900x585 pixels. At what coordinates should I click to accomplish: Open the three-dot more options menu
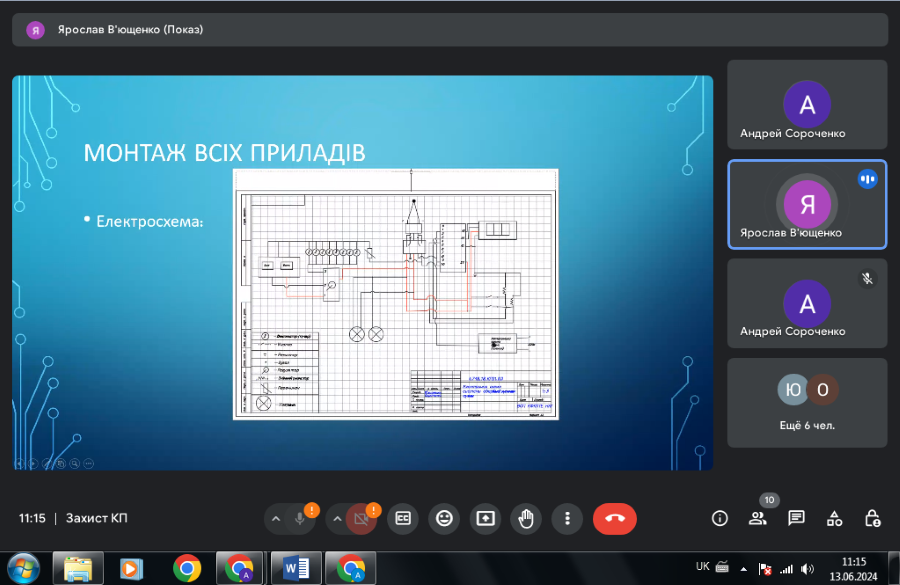click(x=567, y=518)
